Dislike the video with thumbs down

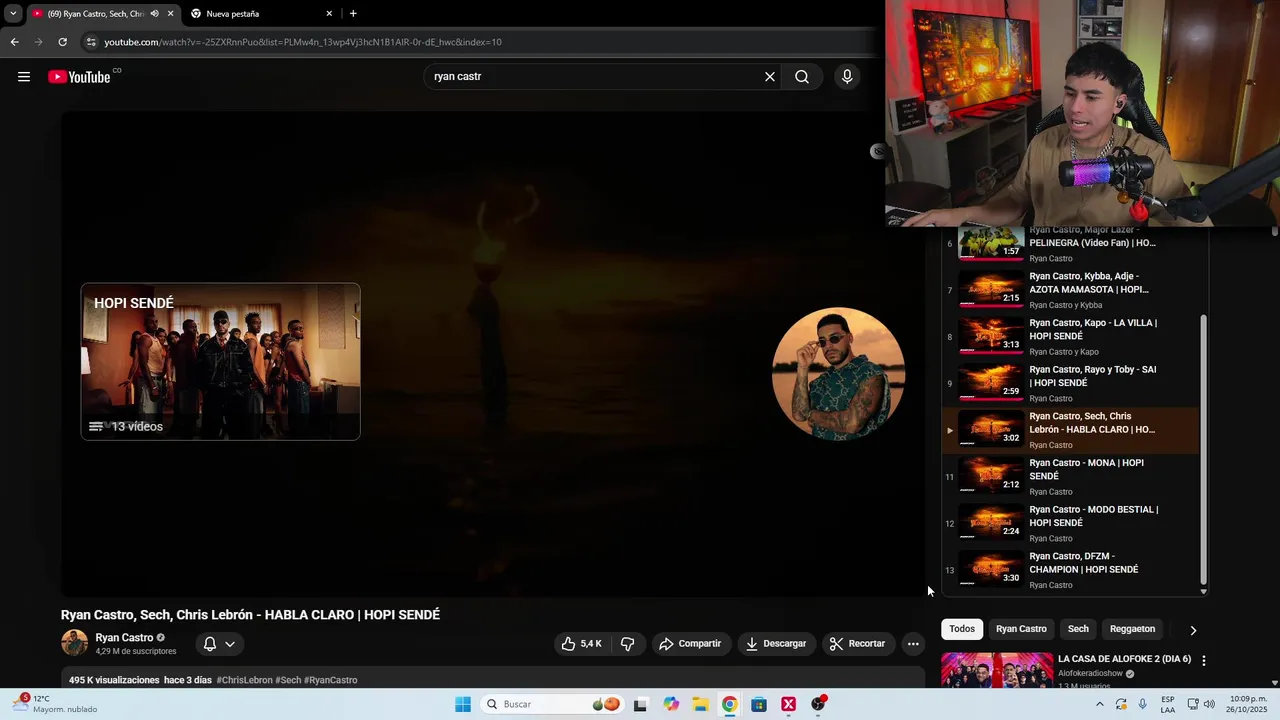tap(627, 644)
